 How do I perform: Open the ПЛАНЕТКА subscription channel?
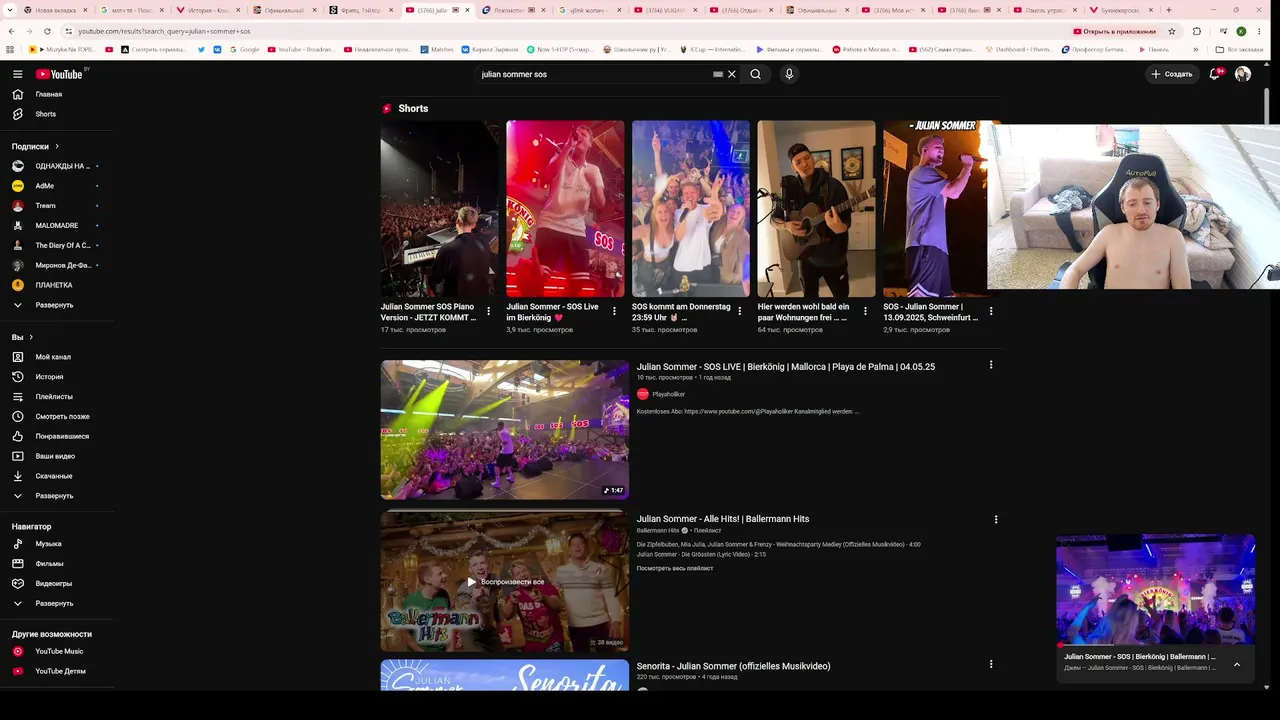(54, 285)
